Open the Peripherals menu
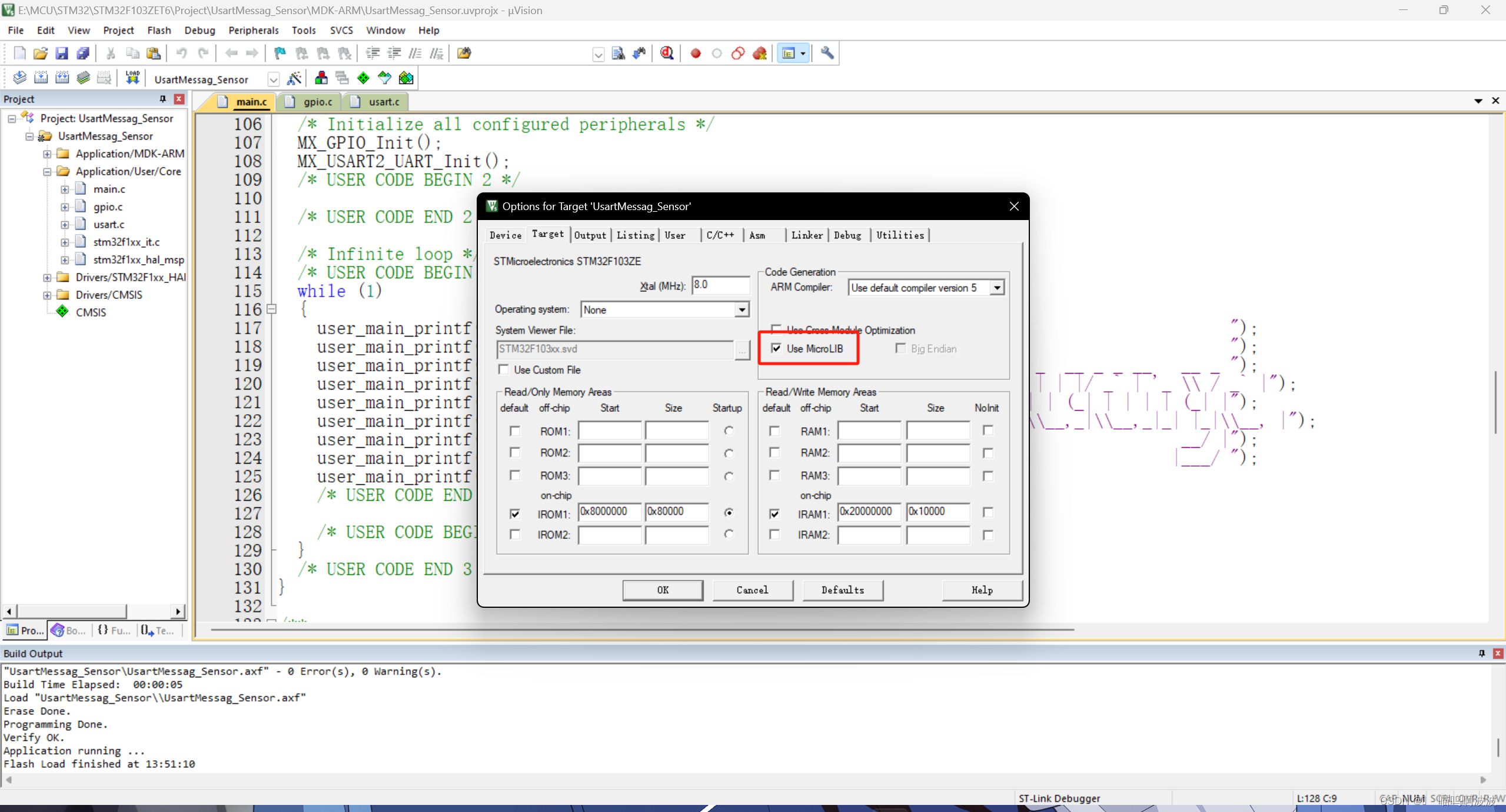 pos(252,30)
